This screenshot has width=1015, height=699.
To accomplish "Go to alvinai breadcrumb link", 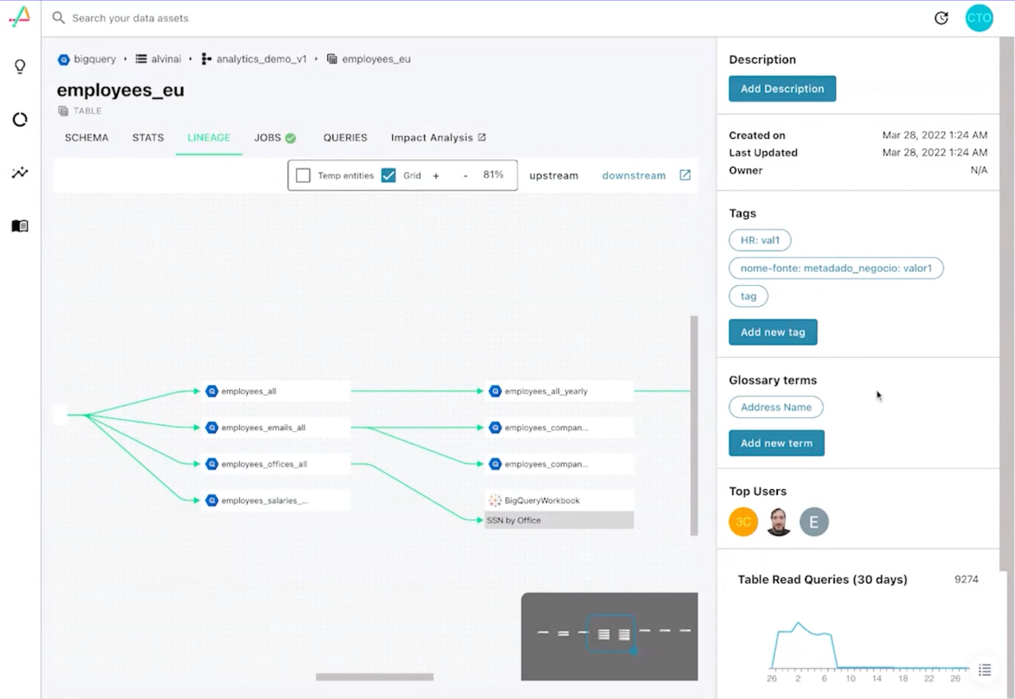I will 166,59.
